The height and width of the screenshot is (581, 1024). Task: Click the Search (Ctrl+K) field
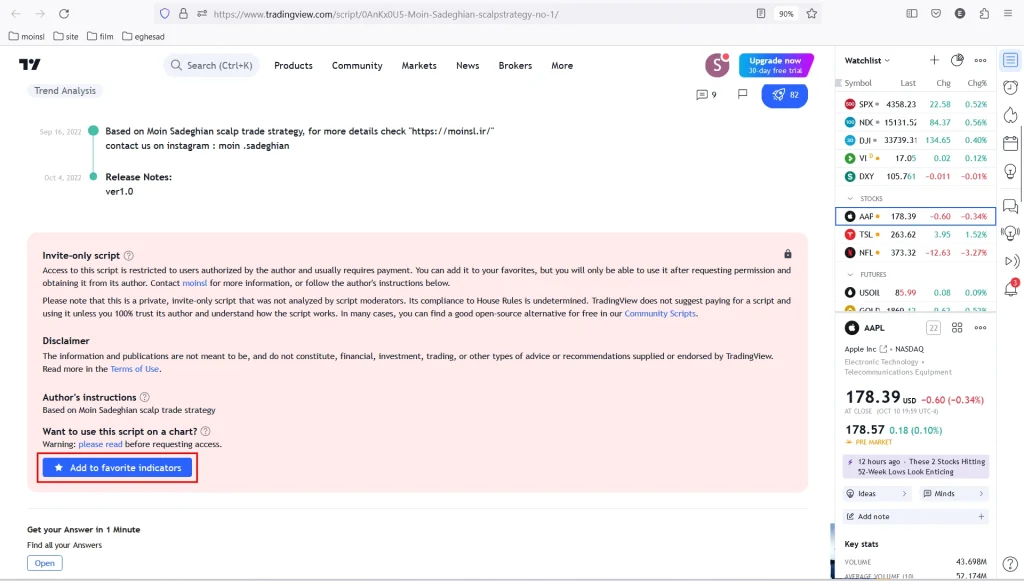pos(212,66)
